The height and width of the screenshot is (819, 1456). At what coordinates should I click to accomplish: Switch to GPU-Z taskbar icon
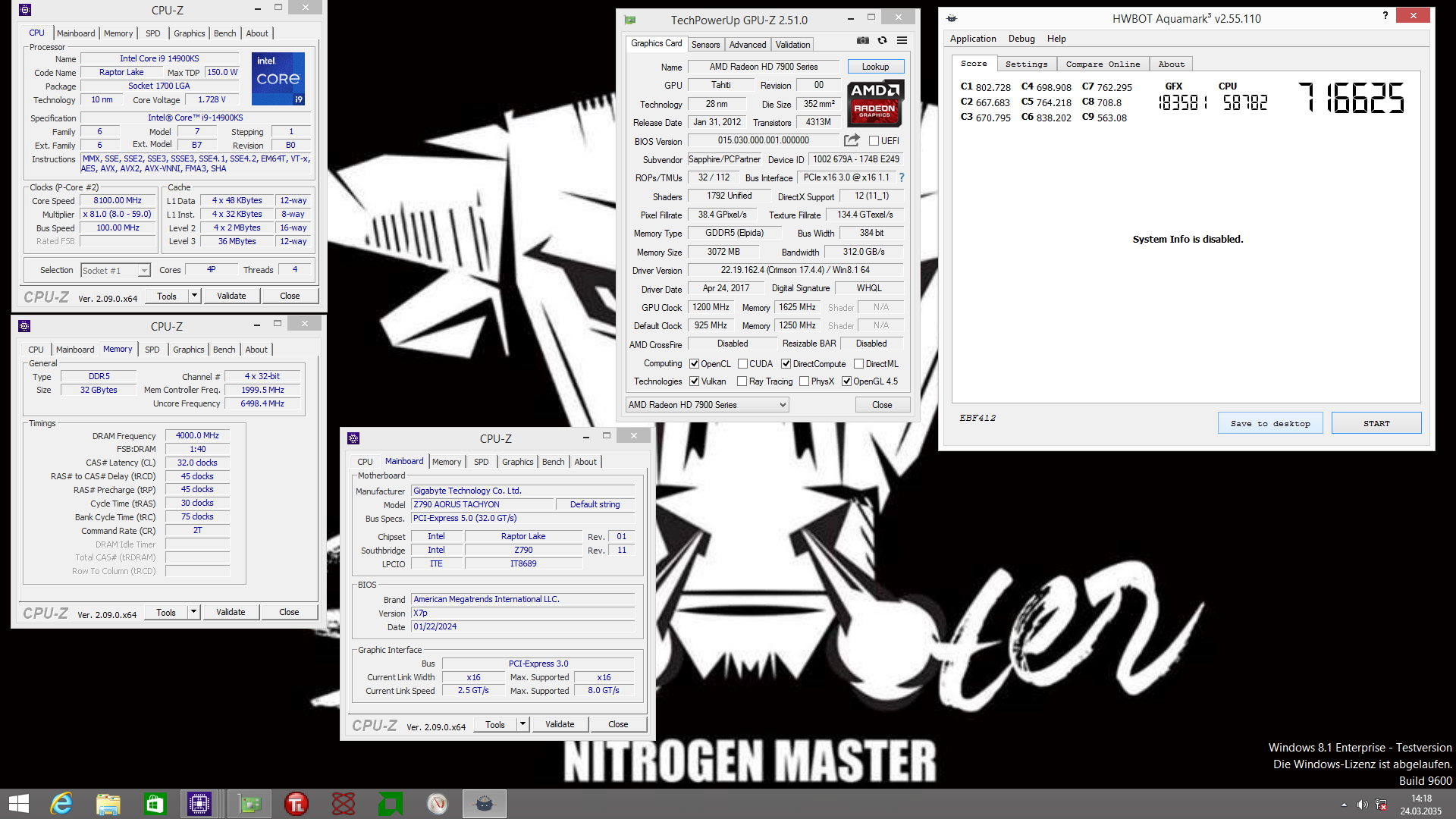coord(249,804)
